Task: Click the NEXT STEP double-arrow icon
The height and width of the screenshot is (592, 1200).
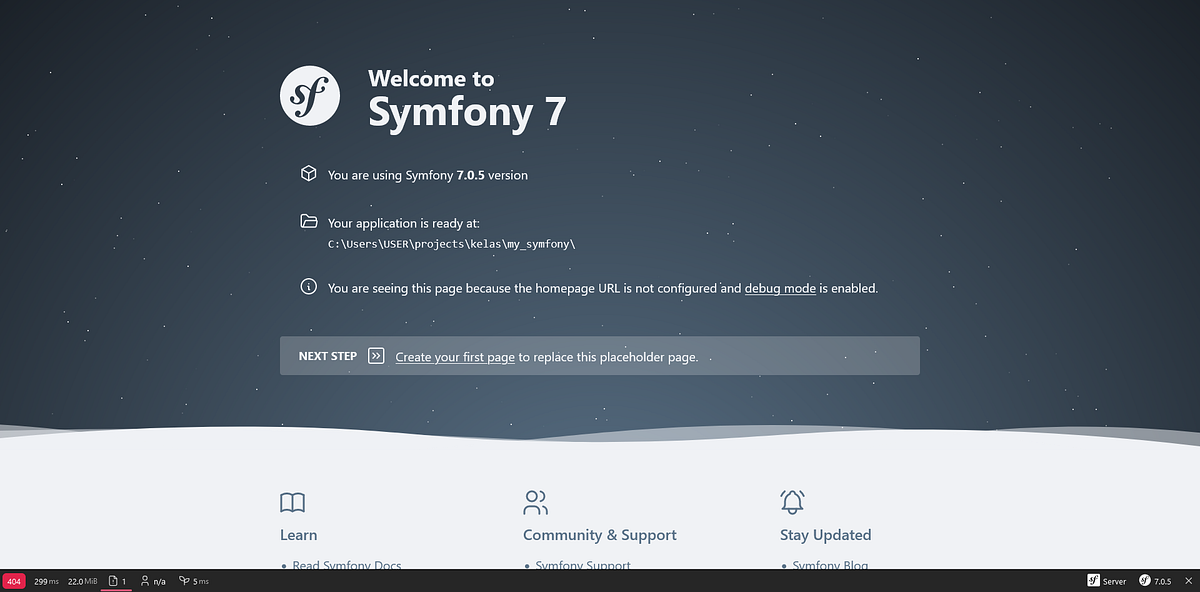Action: coord(376,355)
